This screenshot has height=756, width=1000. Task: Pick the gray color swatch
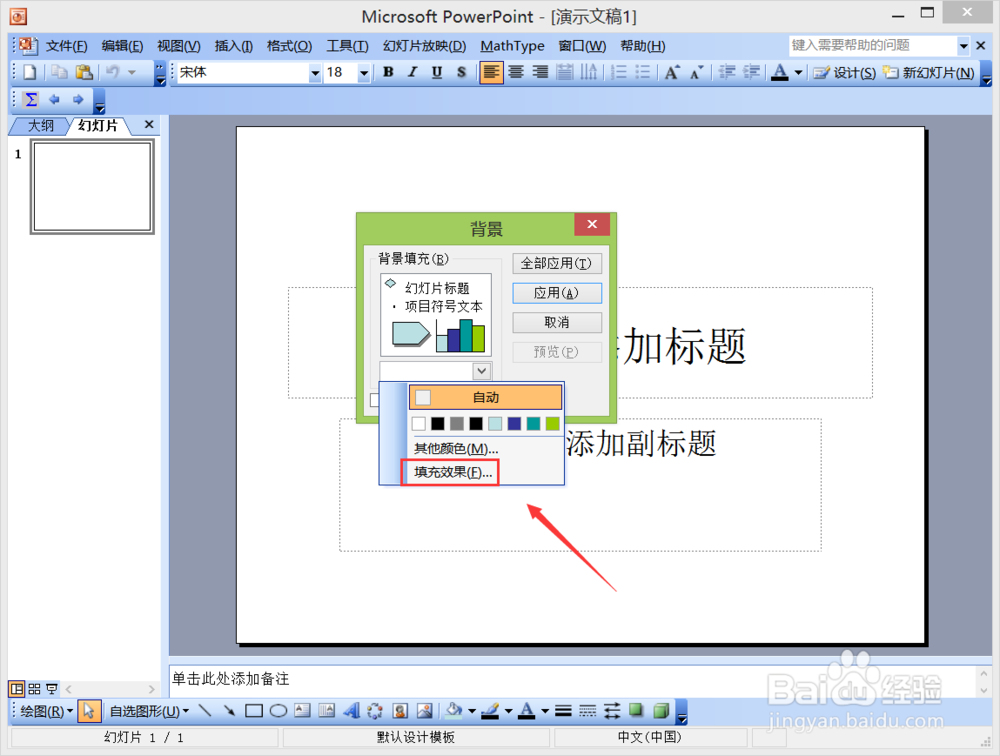pos(457,424)
